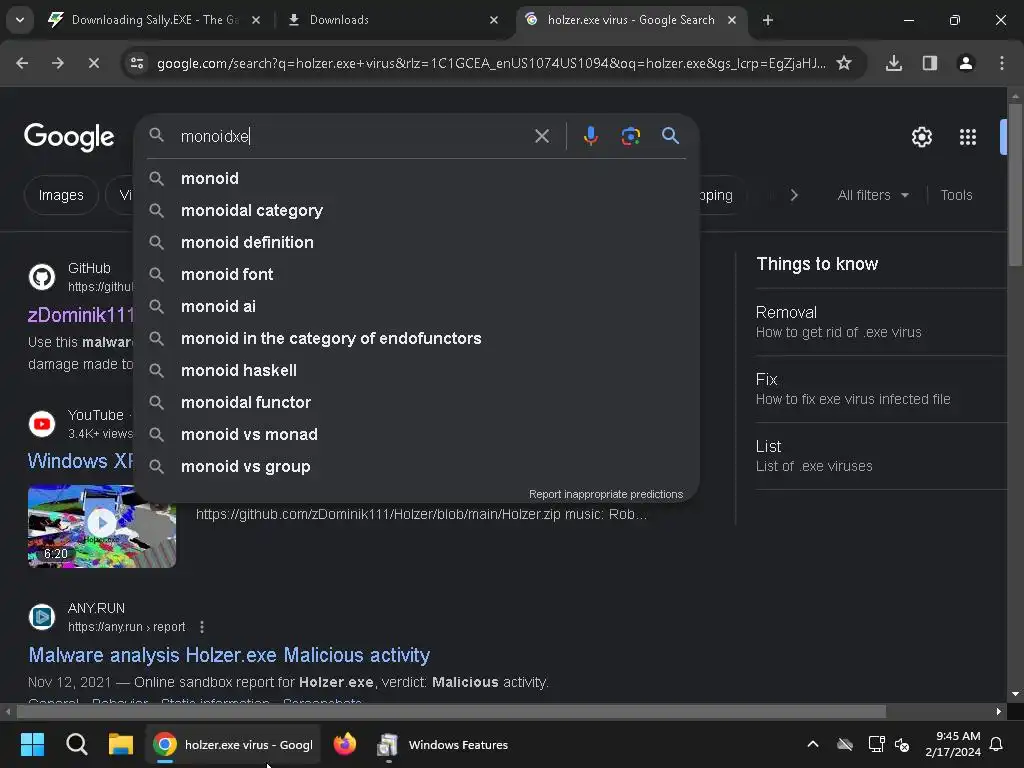Open search Tools

(x=956, y=195)
